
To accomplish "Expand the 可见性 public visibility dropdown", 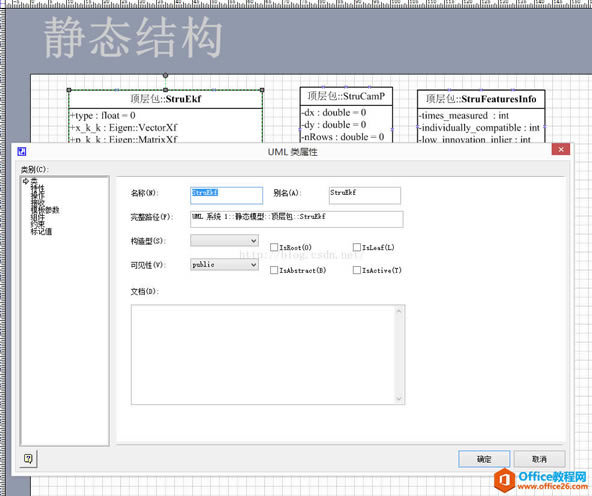I will click(x=225, y=264).
